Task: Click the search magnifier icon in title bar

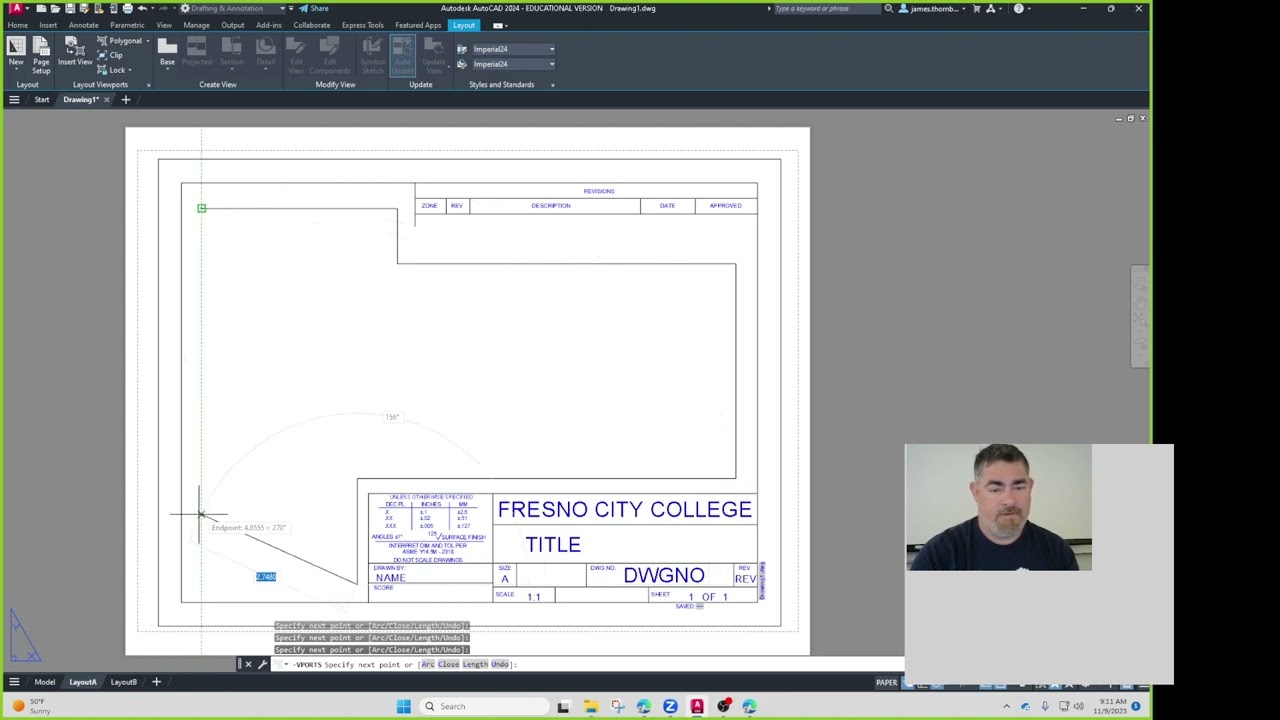Action: [x=888, y=8]
